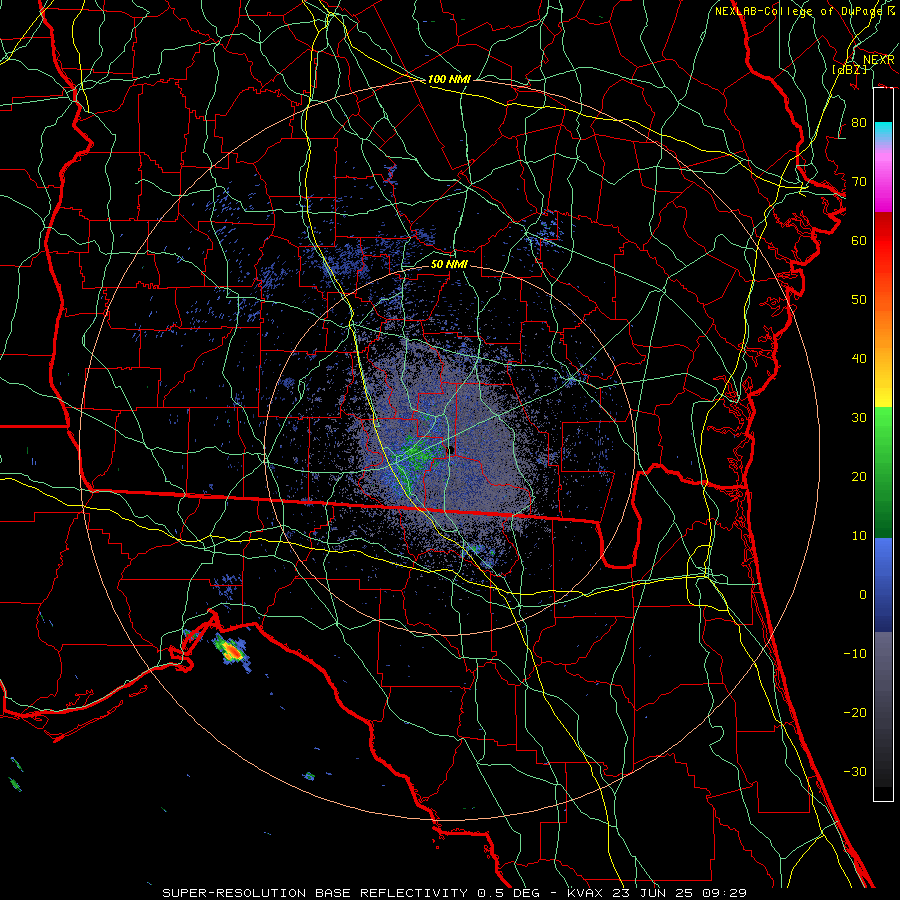Click the "50 NMI" range ring label
This screenshot has width=900, height=900.
tap(449, 264)
